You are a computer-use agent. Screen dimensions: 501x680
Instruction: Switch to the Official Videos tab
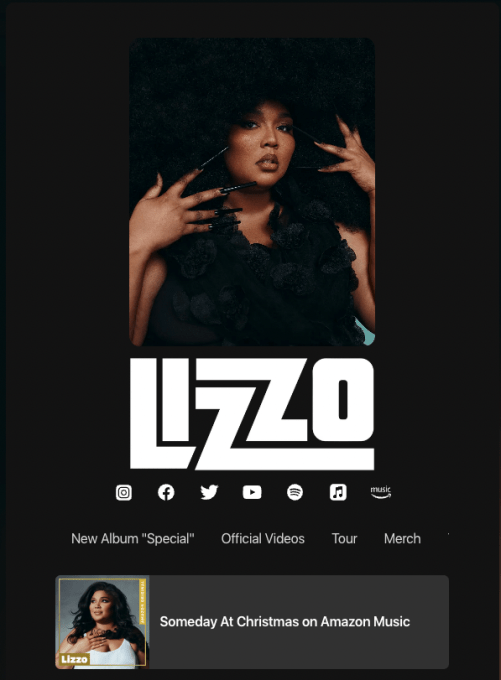point(263,539)
